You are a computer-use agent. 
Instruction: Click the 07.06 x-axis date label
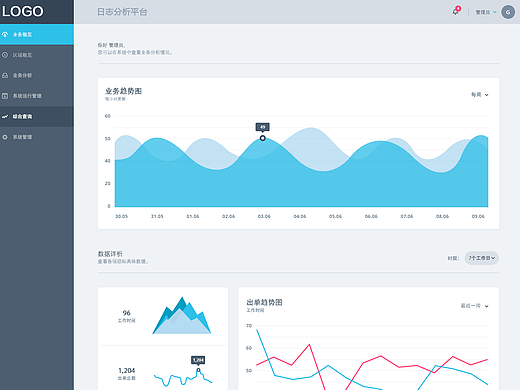pyautogui.click(x=407, y=216)
